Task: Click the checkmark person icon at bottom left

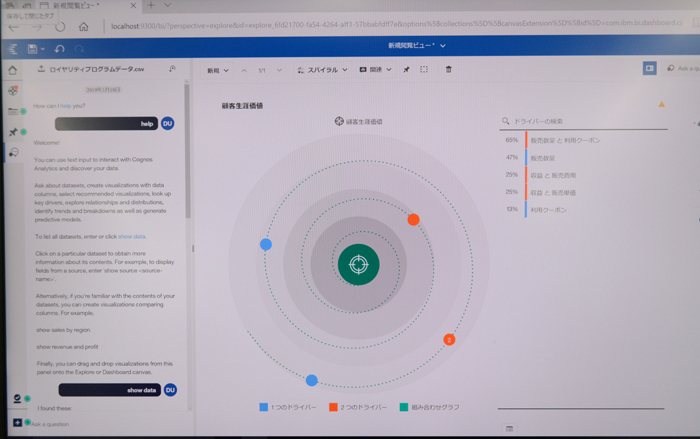Action: 17,398
